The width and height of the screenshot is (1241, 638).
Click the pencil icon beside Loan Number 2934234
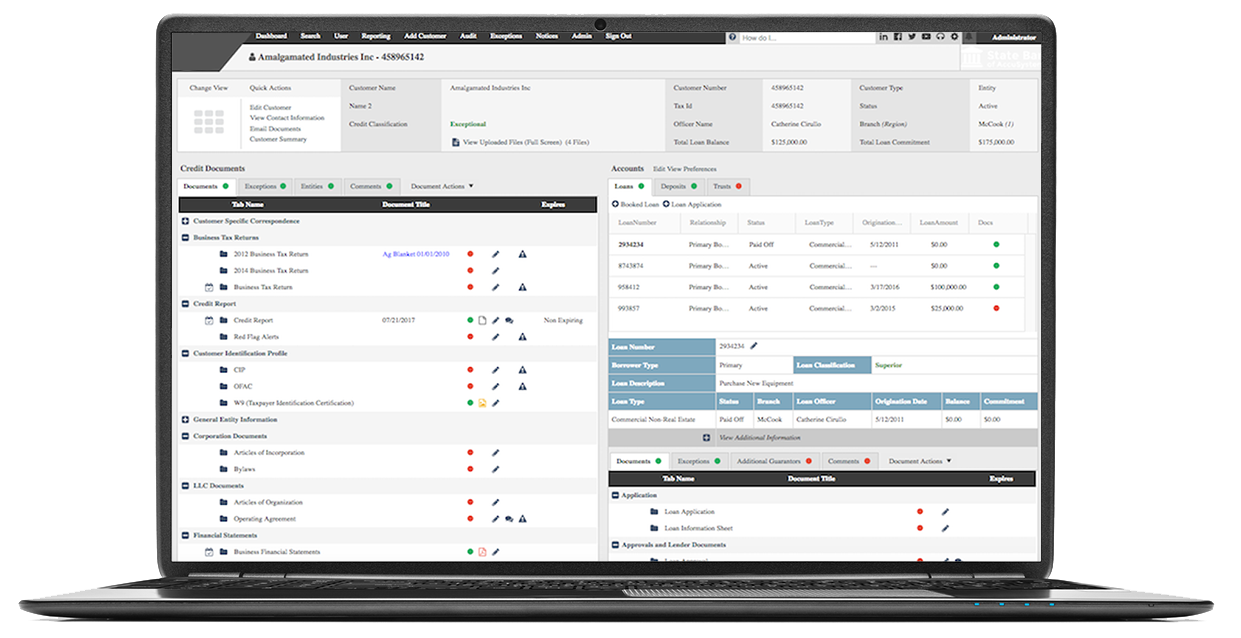(x=754, y=346)
